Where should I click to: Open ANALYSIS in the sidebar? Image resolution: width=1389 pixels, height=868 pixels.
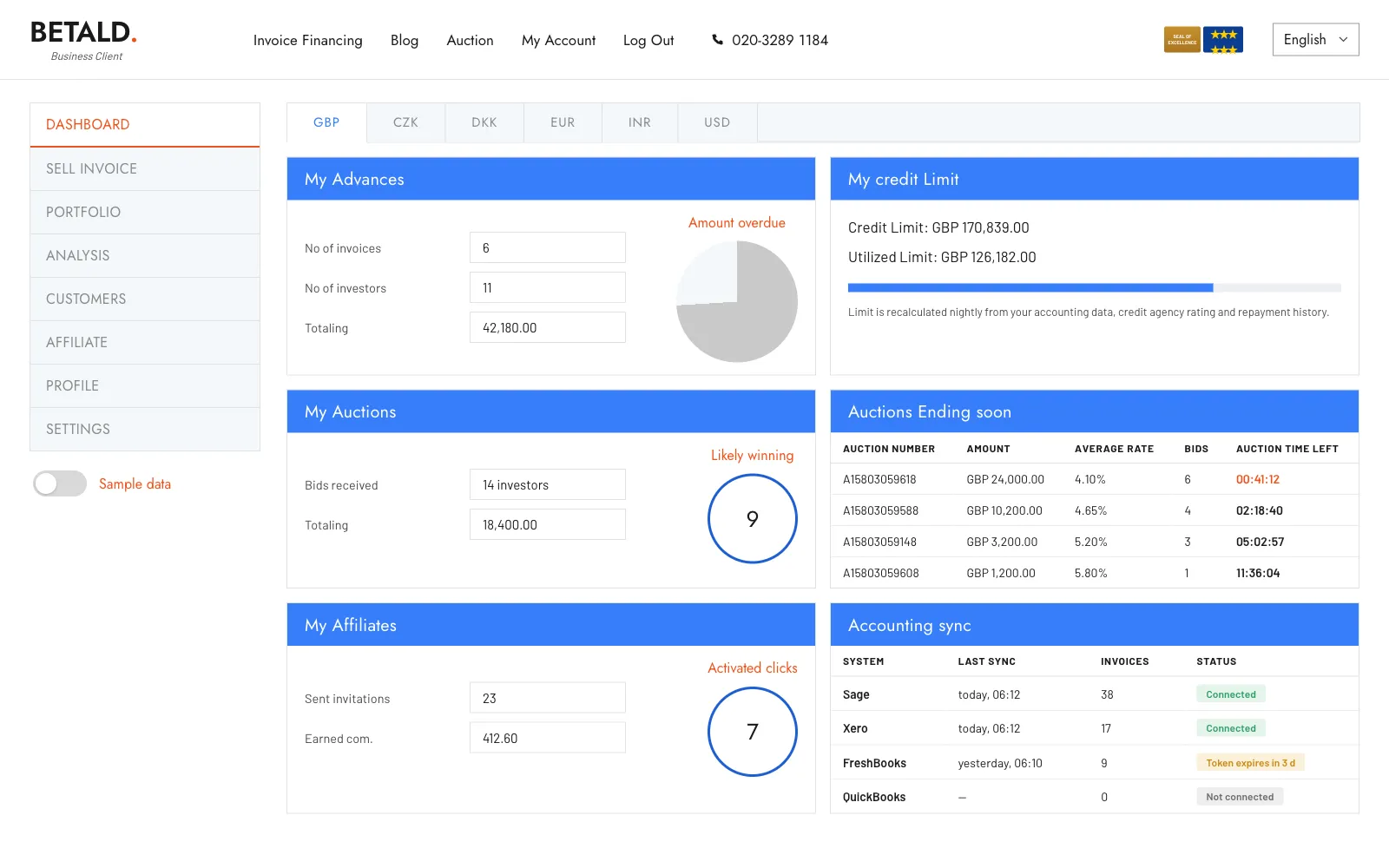point(145,255)
